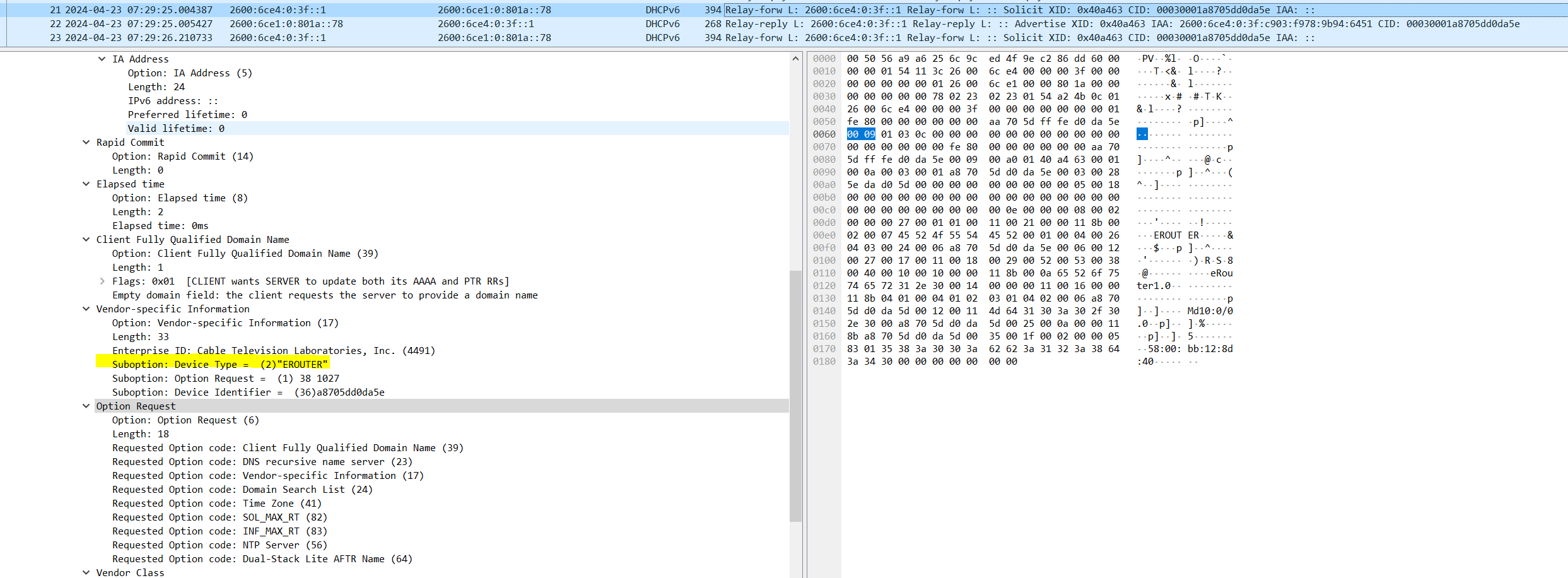Screen dimensions: 1568x578
Task: Select the Length: 24 line
Action: 156,86
